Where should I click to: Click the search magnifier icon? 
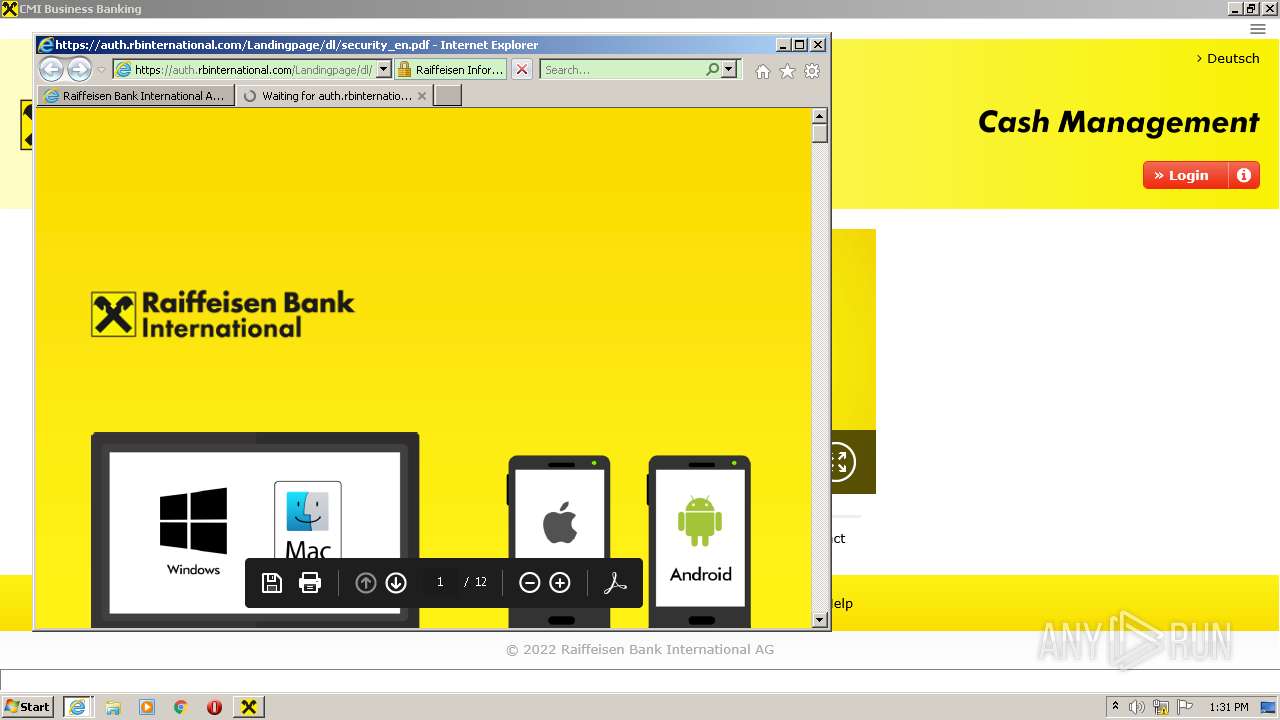click(712, 70)
